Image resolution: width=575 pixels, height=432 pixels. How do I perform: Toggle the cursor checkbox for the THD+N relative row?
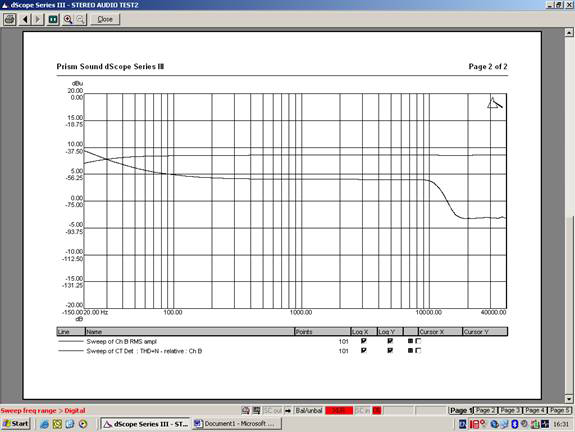[x=418, y=351]
